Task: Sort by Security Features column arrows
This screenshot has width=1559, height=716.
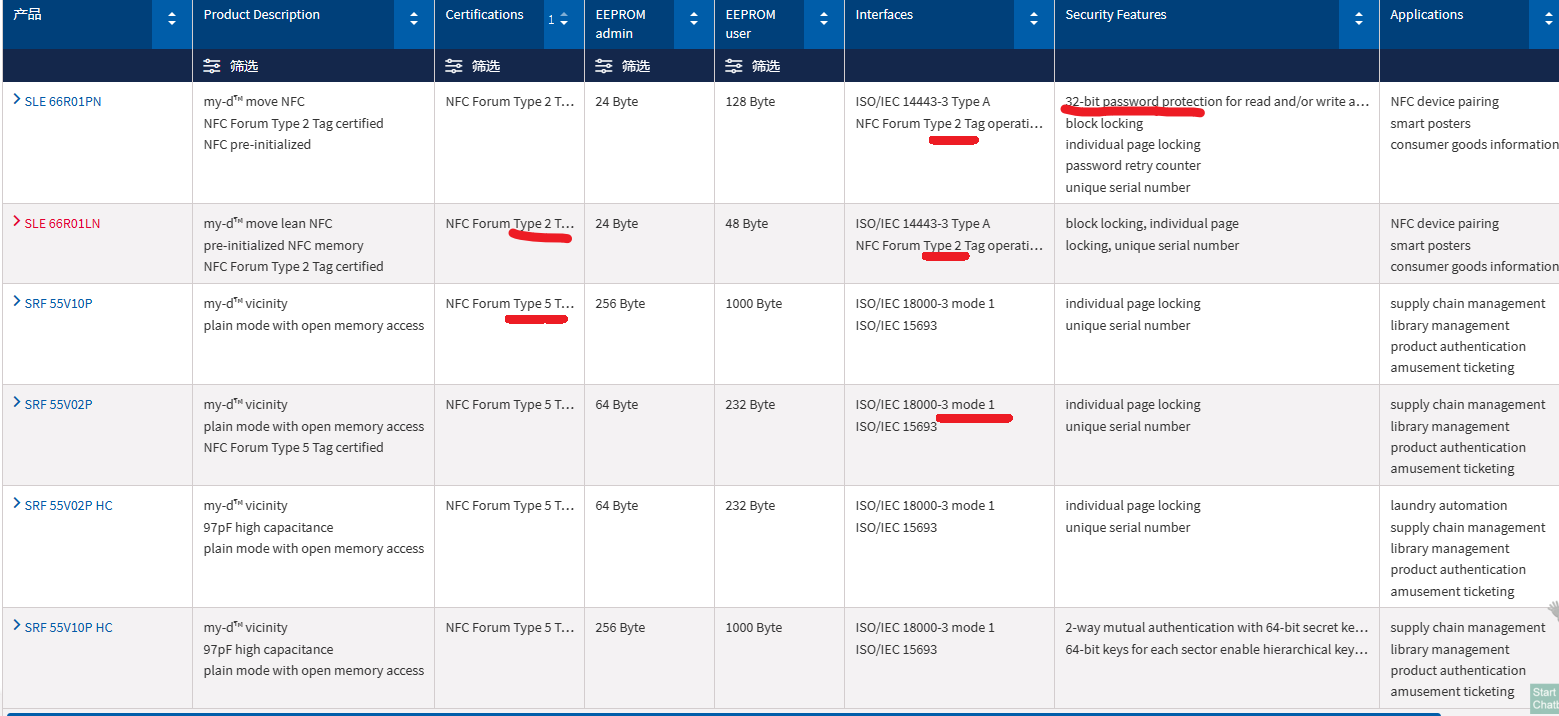Action: (x=1359, y=19)
